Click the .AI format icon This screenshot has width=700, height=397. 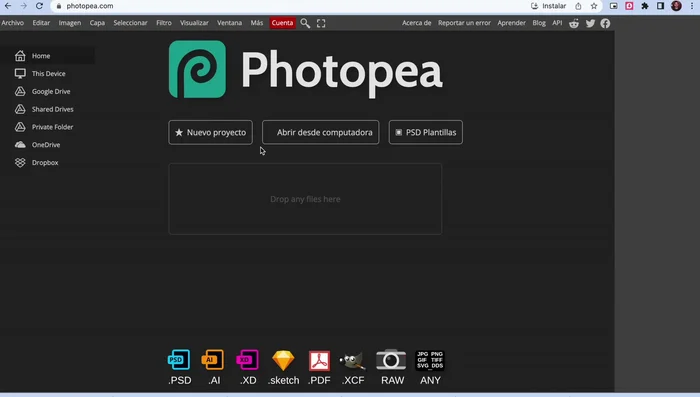coord(213,360)
